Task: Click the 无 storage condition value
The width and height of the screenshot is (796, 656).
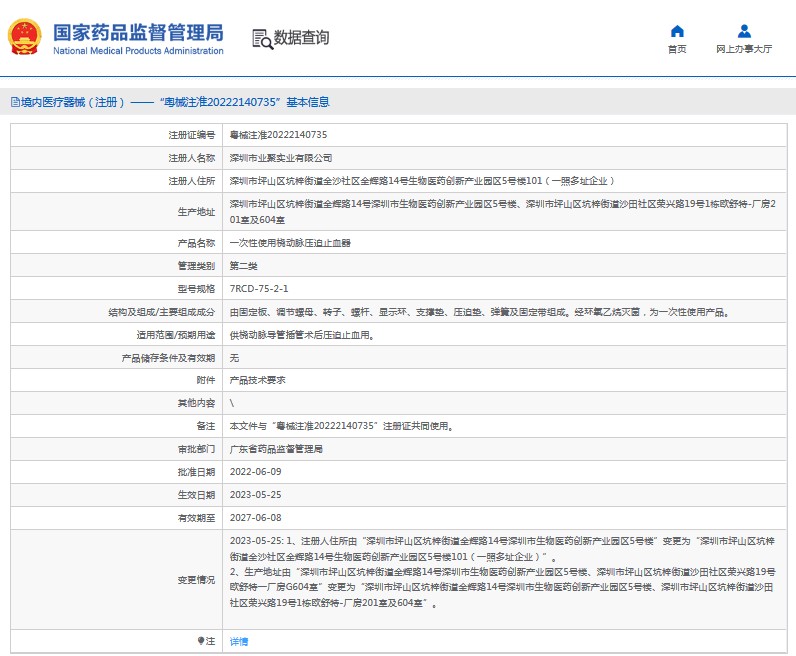Action: click(x=234, y=358)
